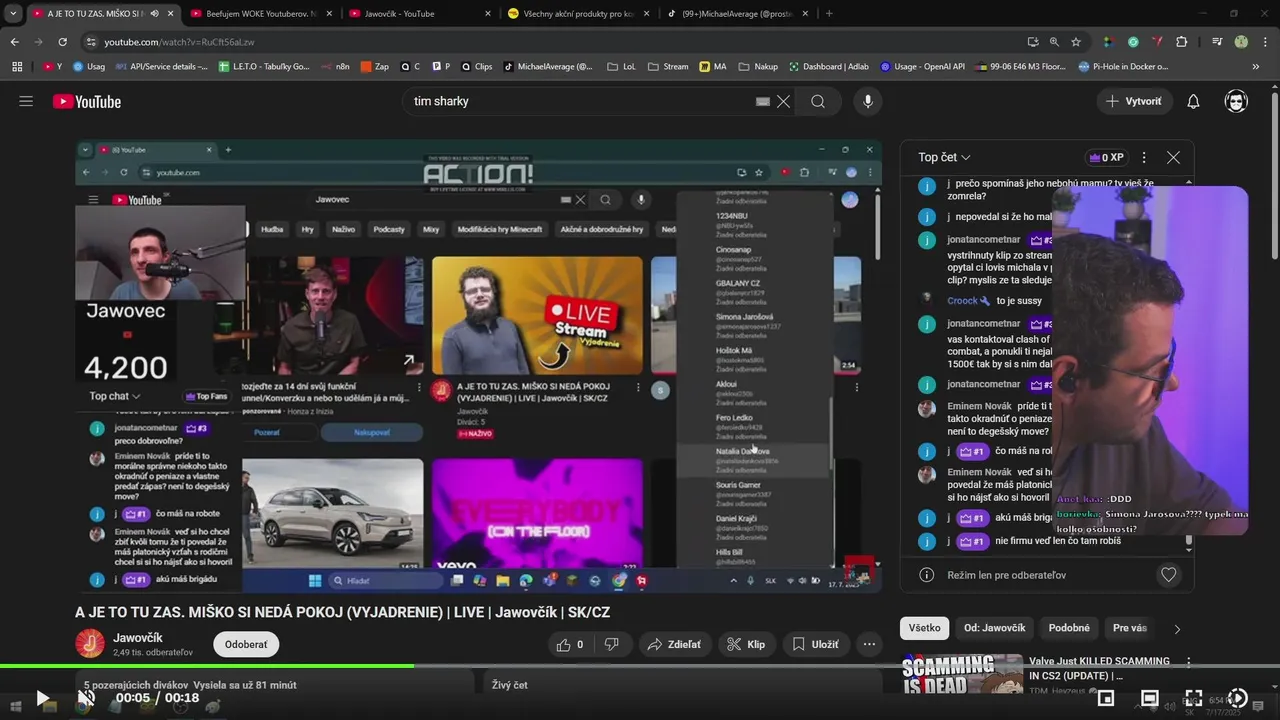Open the Pi-Hole in Docker bookmark
Image resolution: width=1280 pixels, height=720 pixels.
[1124, 67]
